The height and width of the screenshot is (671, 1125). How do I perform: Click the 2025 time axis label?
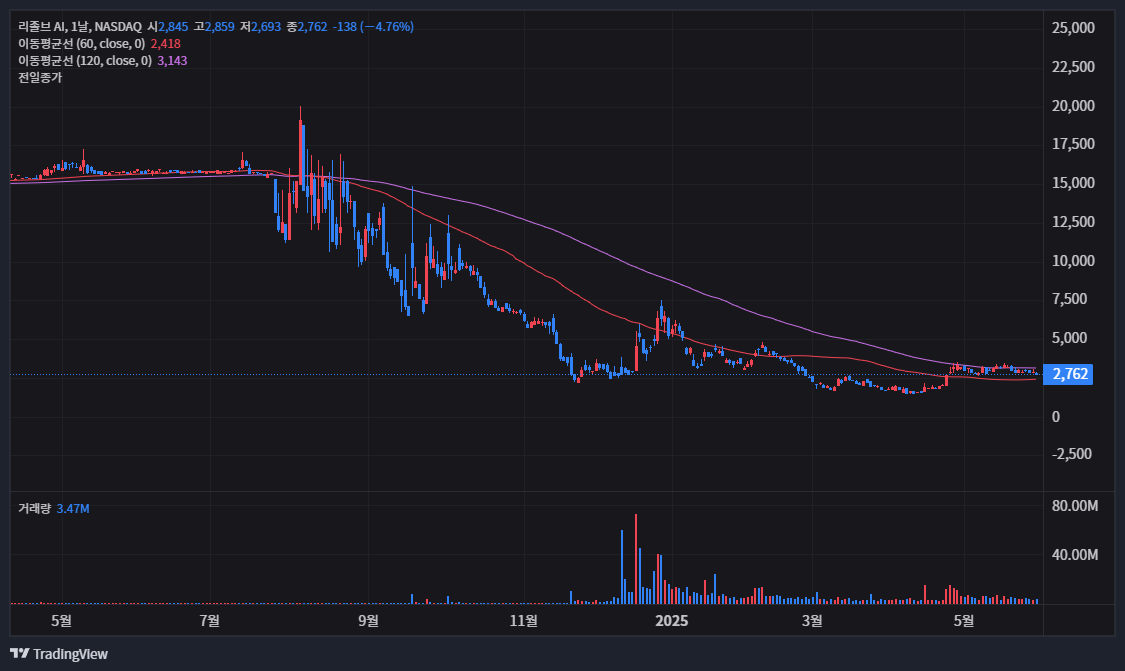pos(672,620)
